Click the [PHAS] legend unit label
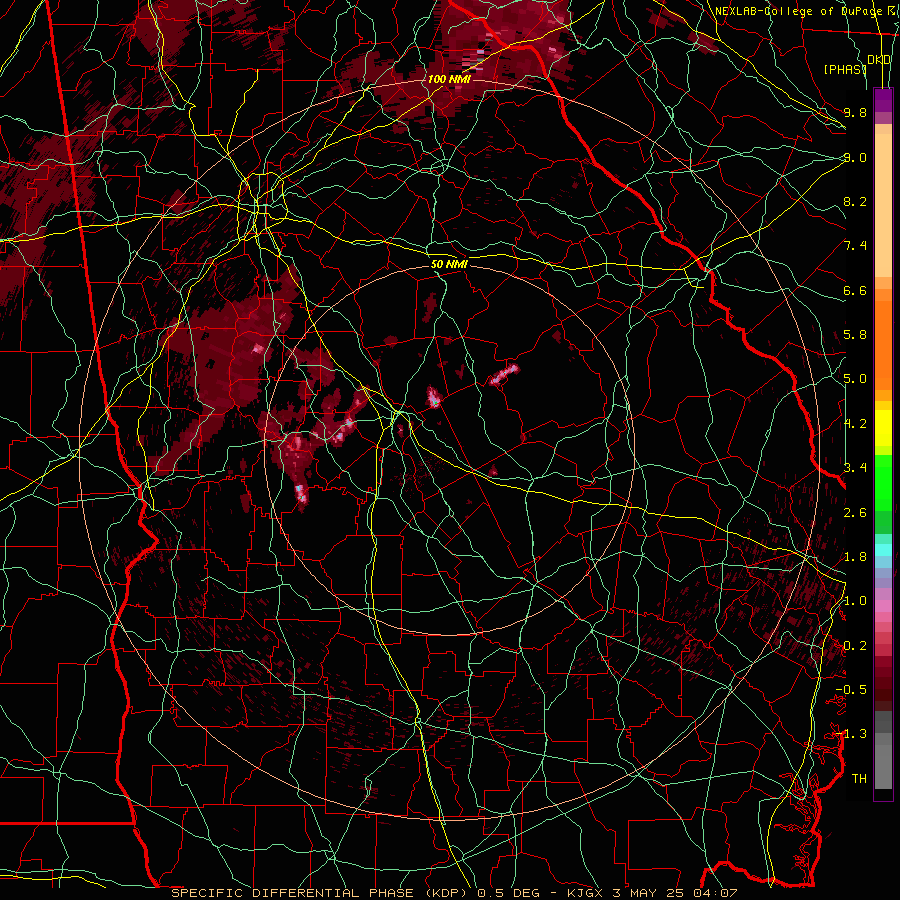 845,69
